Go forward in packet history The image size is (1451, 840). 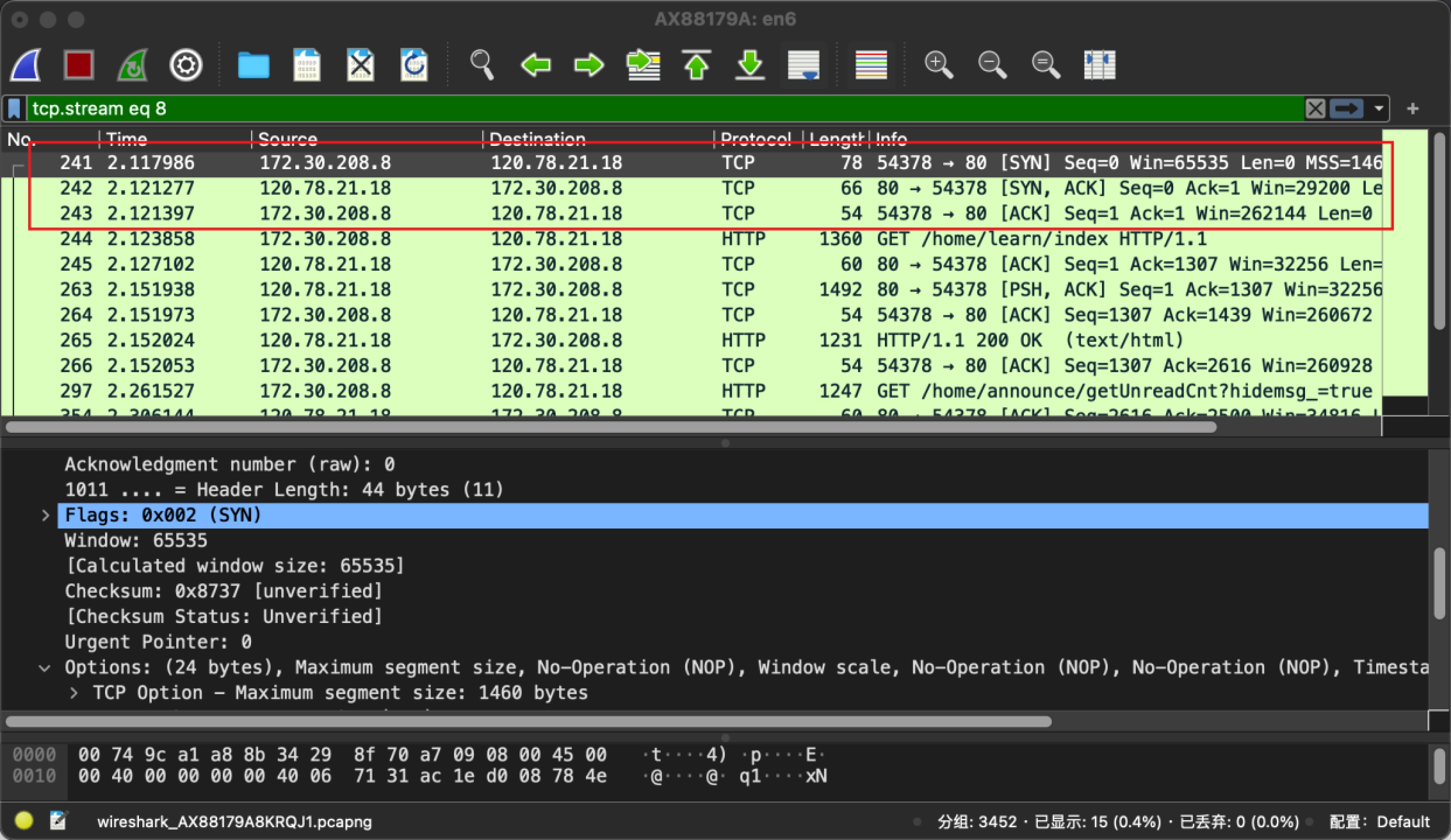coord(588,65)
